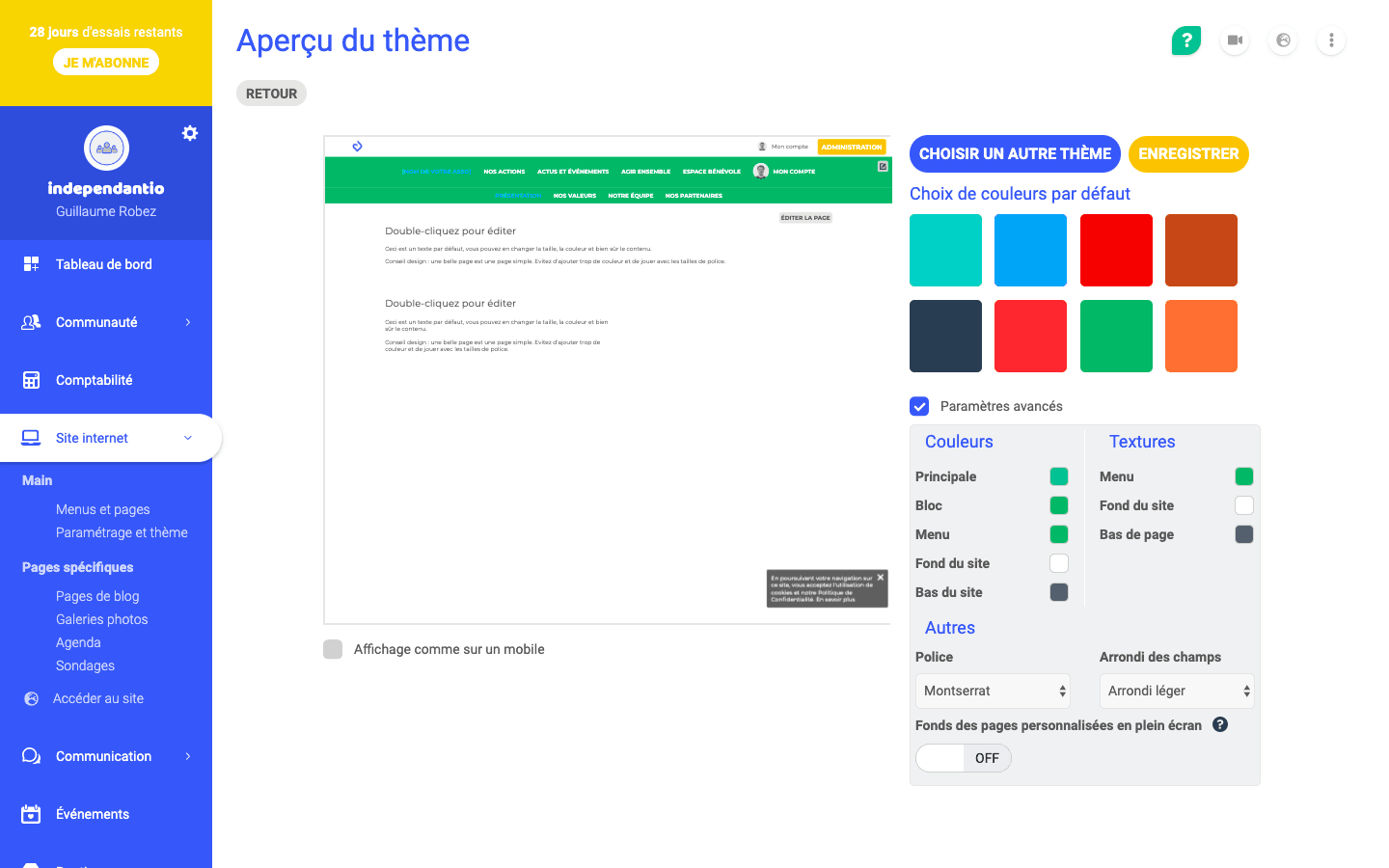
Task: Open Textures Fond du site swatch
Action: (x=1244, y=505)
